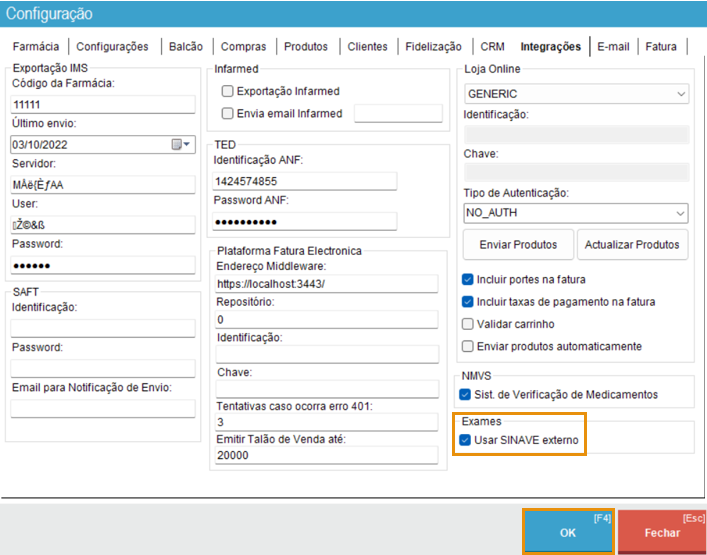Image resolution: width=707 pixels, height=555 pixels.
Task: Go to the E-mail tab
Action: pyautogui.click(x=613, y=46)
